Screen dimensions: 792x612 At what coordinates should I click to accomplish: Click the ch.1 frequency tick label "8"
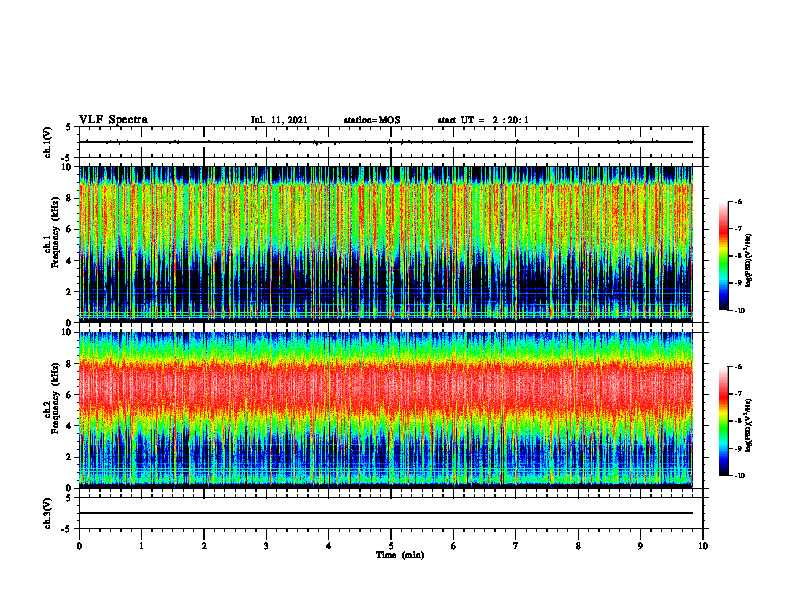(70, 198)
